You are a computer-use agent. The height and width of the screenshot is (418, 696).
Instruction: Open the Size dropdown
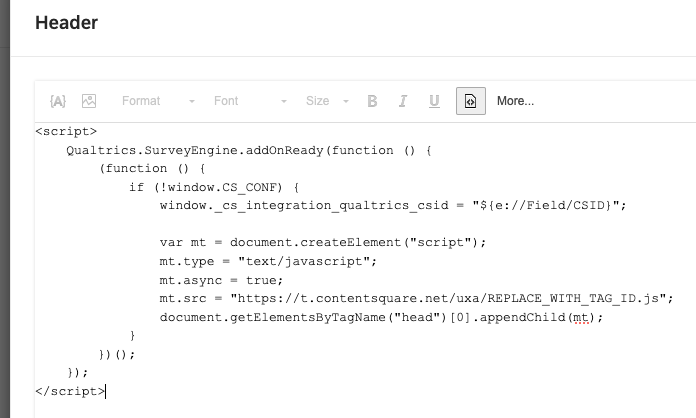[327, 101]
